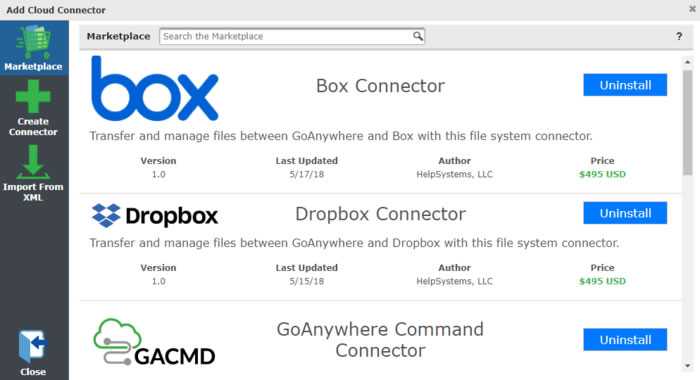
Task: Click the Dropbox Connector description text
Action: point(354,243)
